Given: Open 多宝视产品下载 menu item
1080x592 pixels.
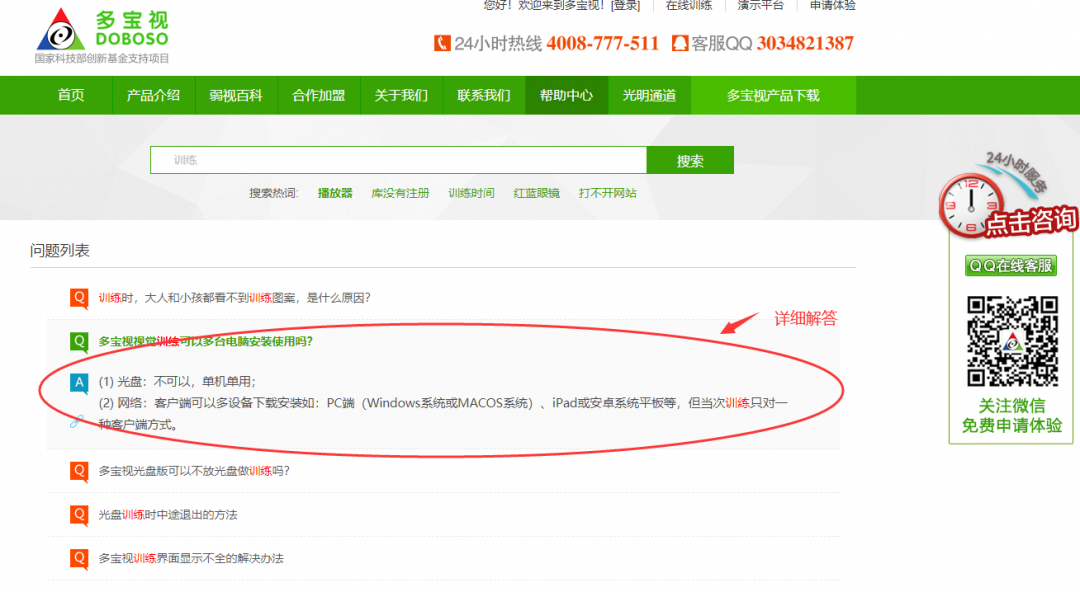Looking at the screenshot, I should click(x=773, y=95).
